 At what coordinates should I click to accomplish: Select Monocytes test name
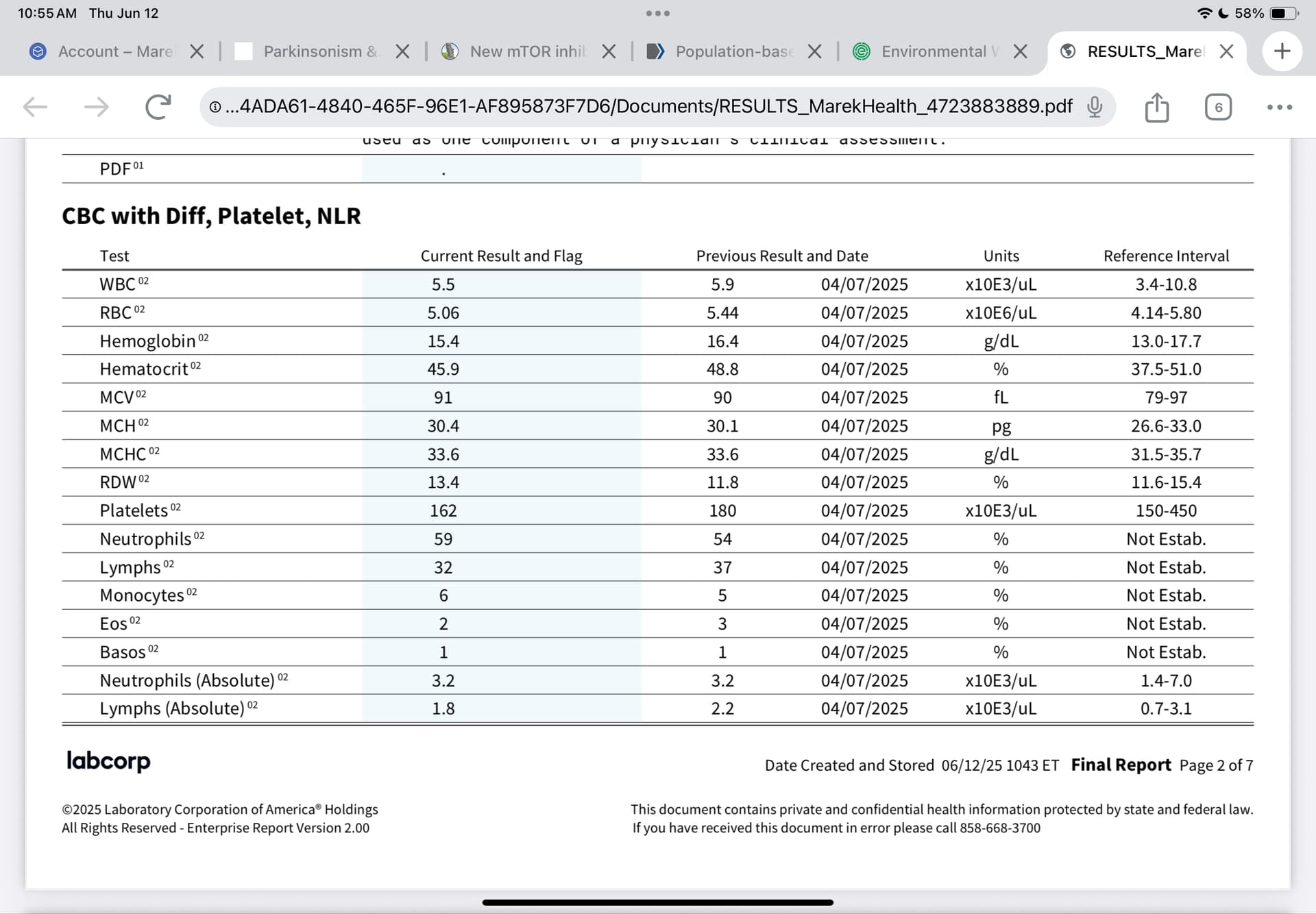[x=142, y=595]
